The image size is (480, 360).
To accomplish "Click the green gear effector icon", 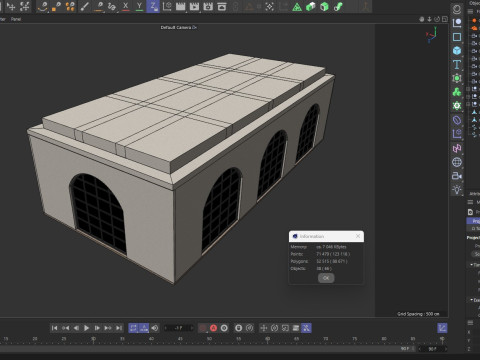I will pyautogui.click(x=457, y=106).
